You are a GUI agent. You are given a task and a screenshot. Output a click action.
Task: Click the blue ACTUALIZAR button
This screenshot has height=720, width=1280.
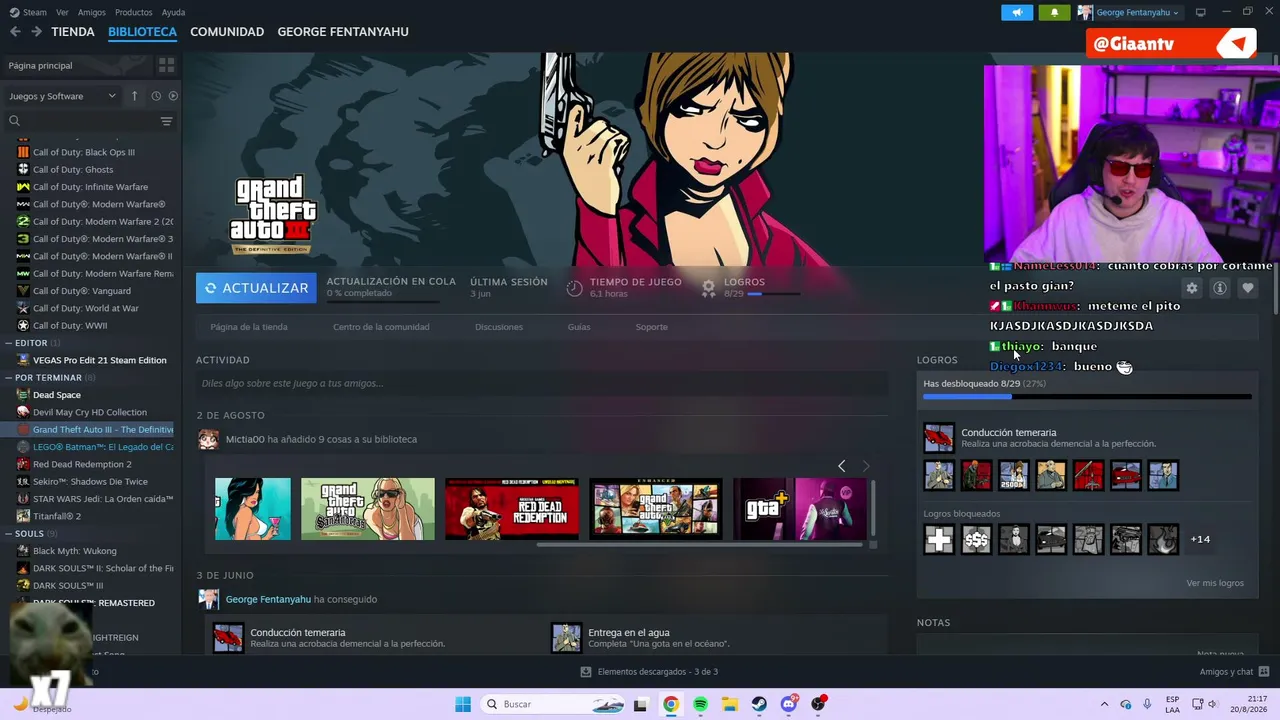coord(256,288)
